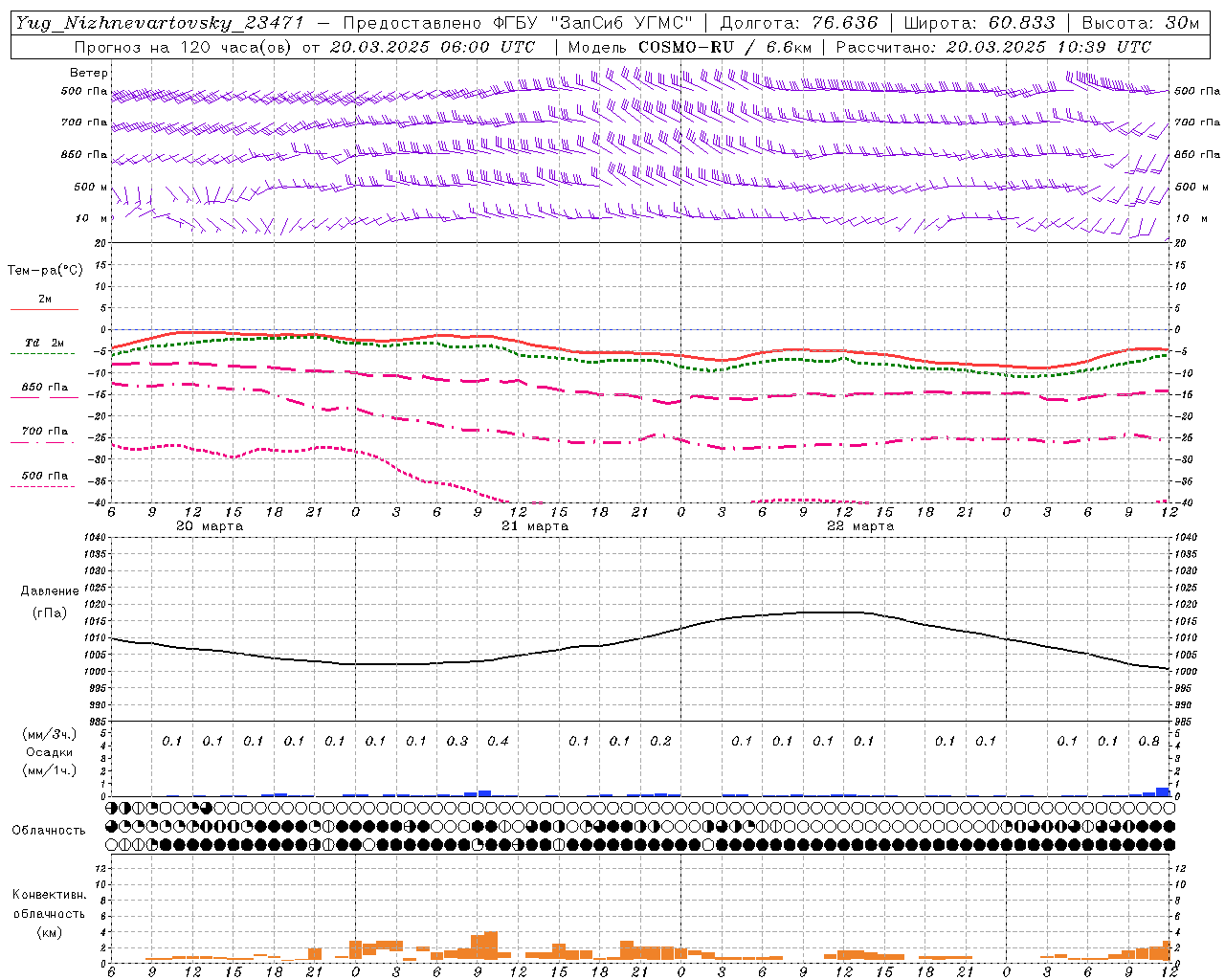Viewport: 1225px width, 980px height.
Task: Click the (мм/3ч.) precipitation unit label
Action: tap(49, 734)
